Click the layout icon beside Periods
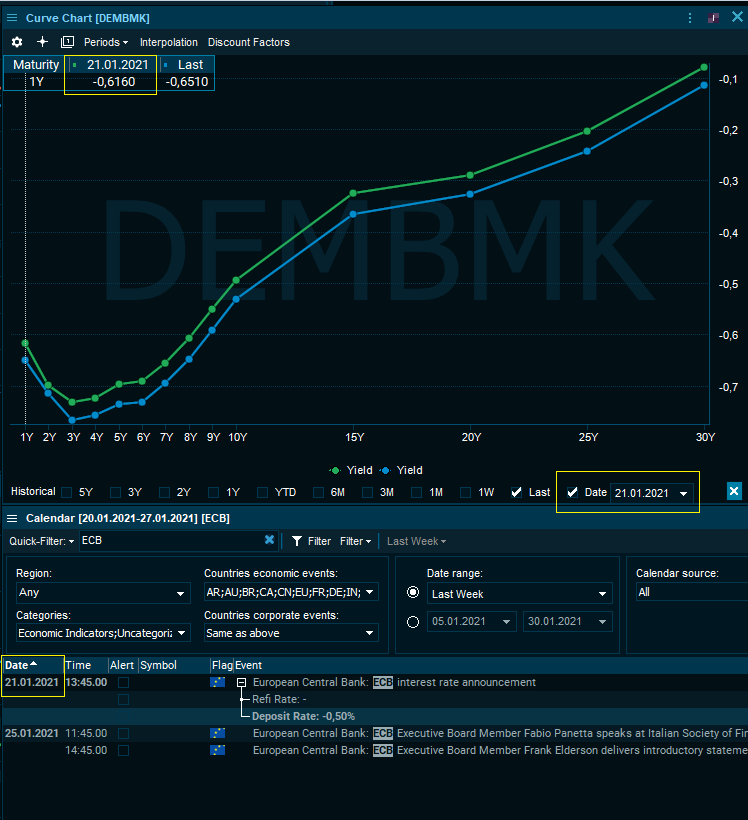 67,42
